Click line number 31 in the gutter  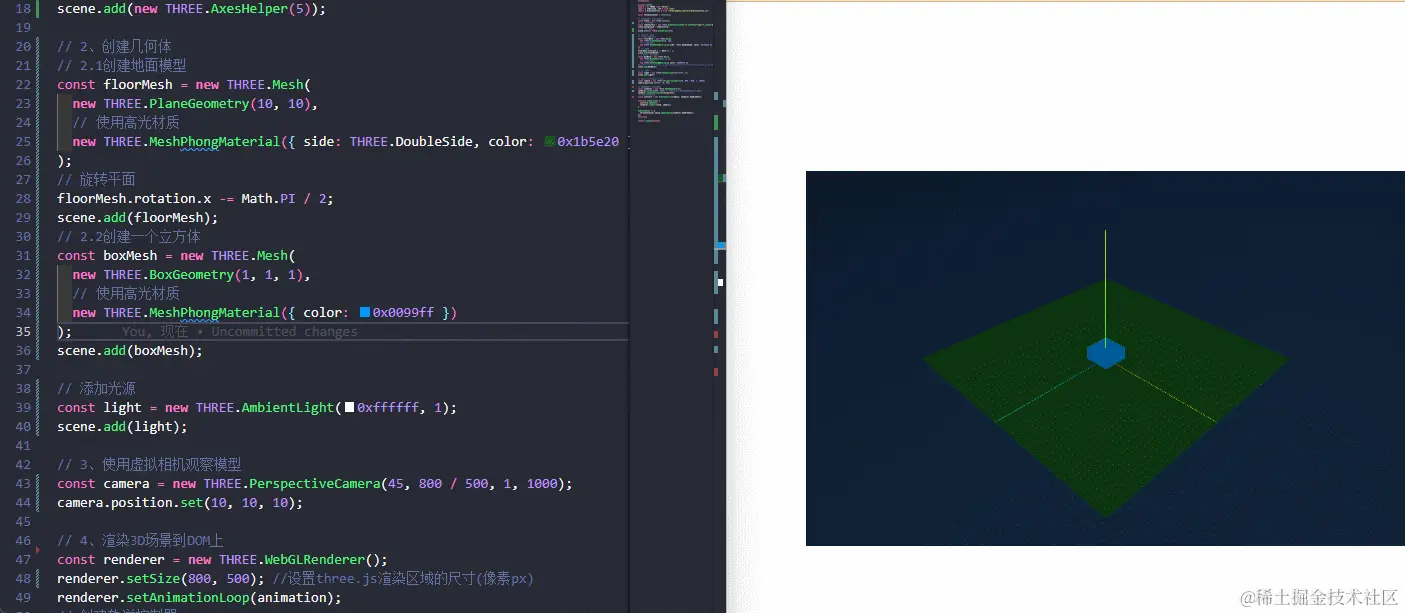[x=23, y=256]
